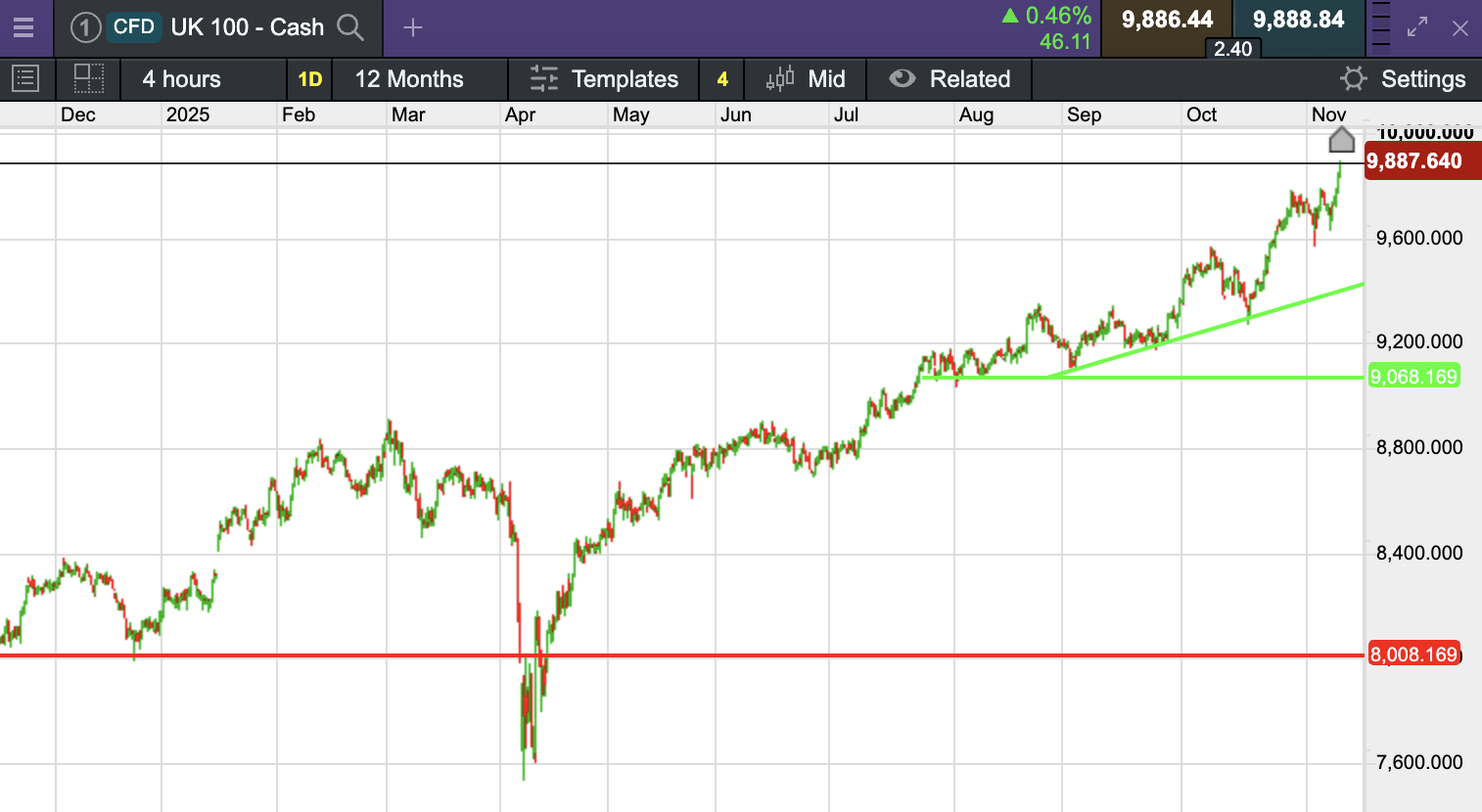Toggle the Related eye button
Screen dimensions: 1482x812
point(903,79)
